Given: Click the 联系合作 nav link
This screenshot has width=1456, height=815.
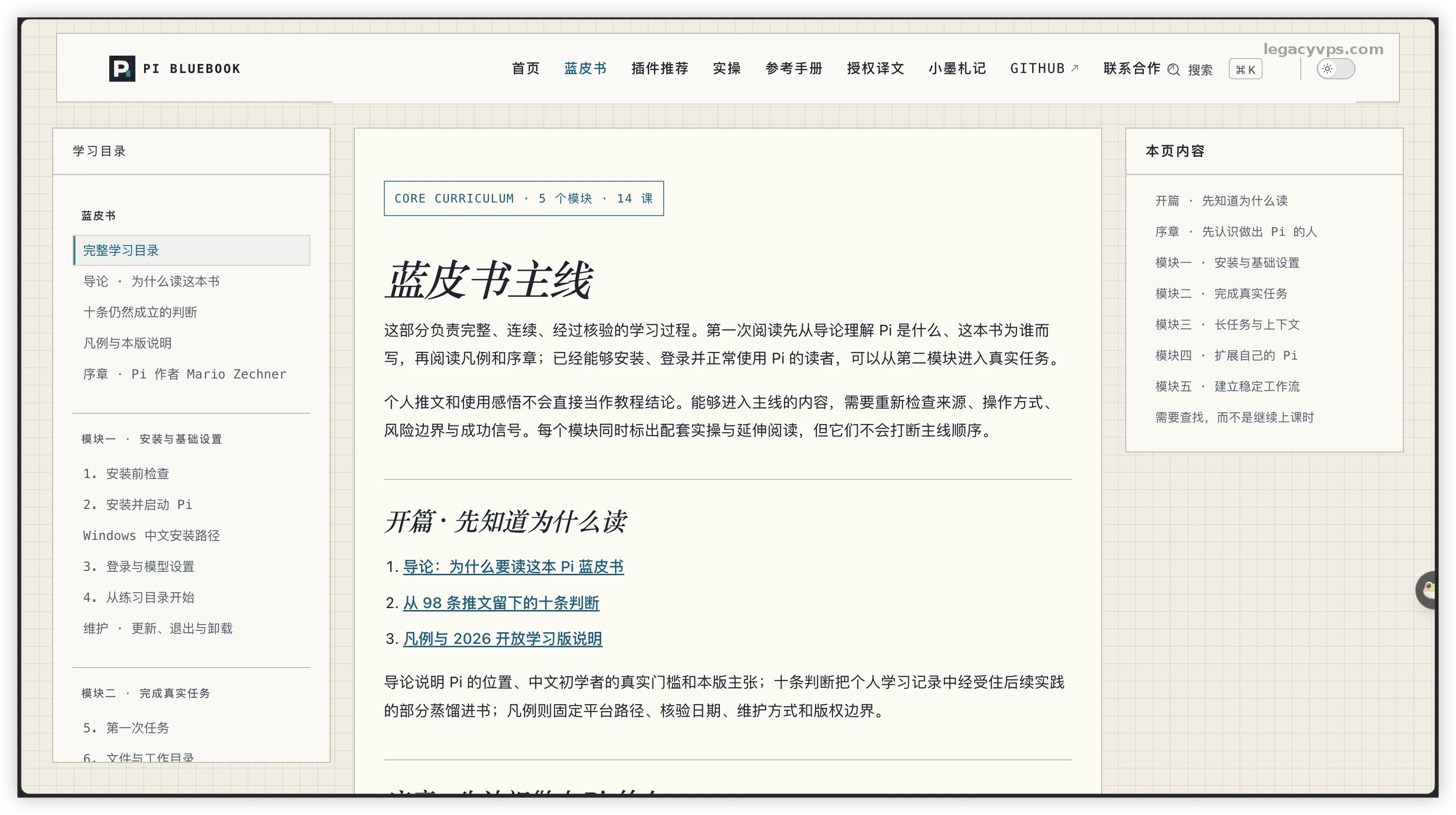Looking at the screenshot, I should coord(1132,68).
